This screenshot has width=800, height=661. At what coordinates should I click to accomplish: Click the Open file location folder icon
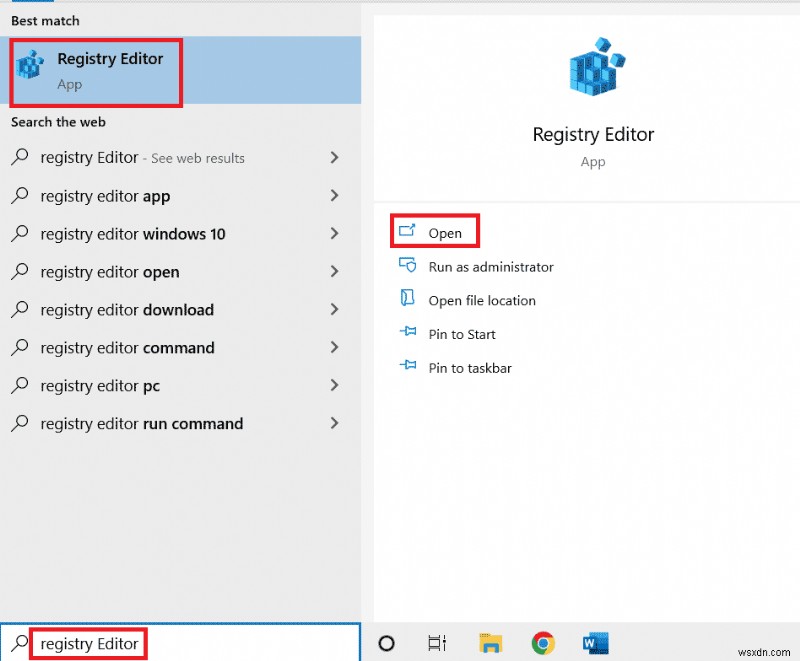pos(407,298)
